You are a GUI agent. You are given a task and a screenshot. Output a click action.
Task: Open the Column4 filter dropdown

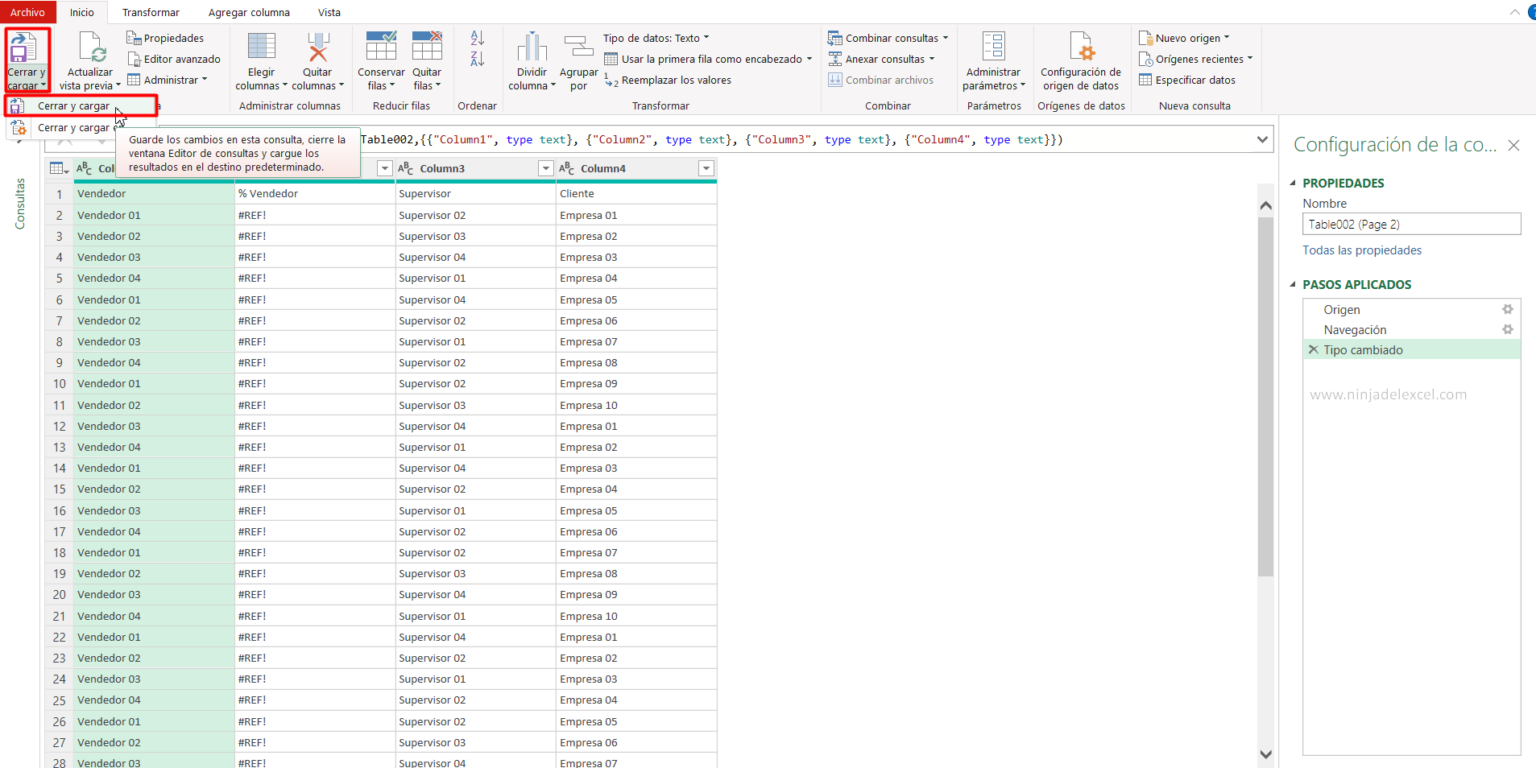click(706, 168)
